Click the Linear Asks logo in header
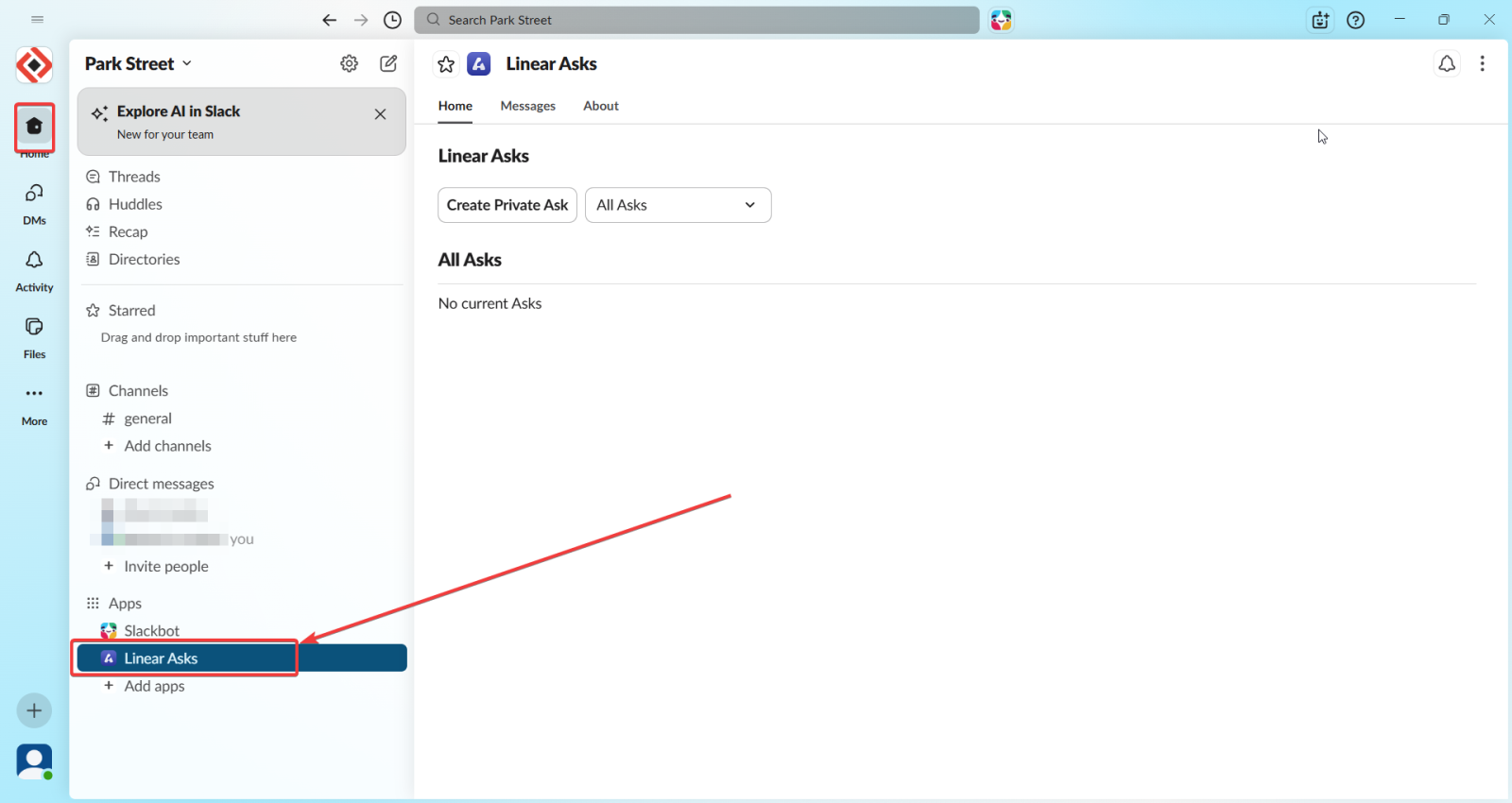This screenshot has height=803, width=1512. coord(479,63)
